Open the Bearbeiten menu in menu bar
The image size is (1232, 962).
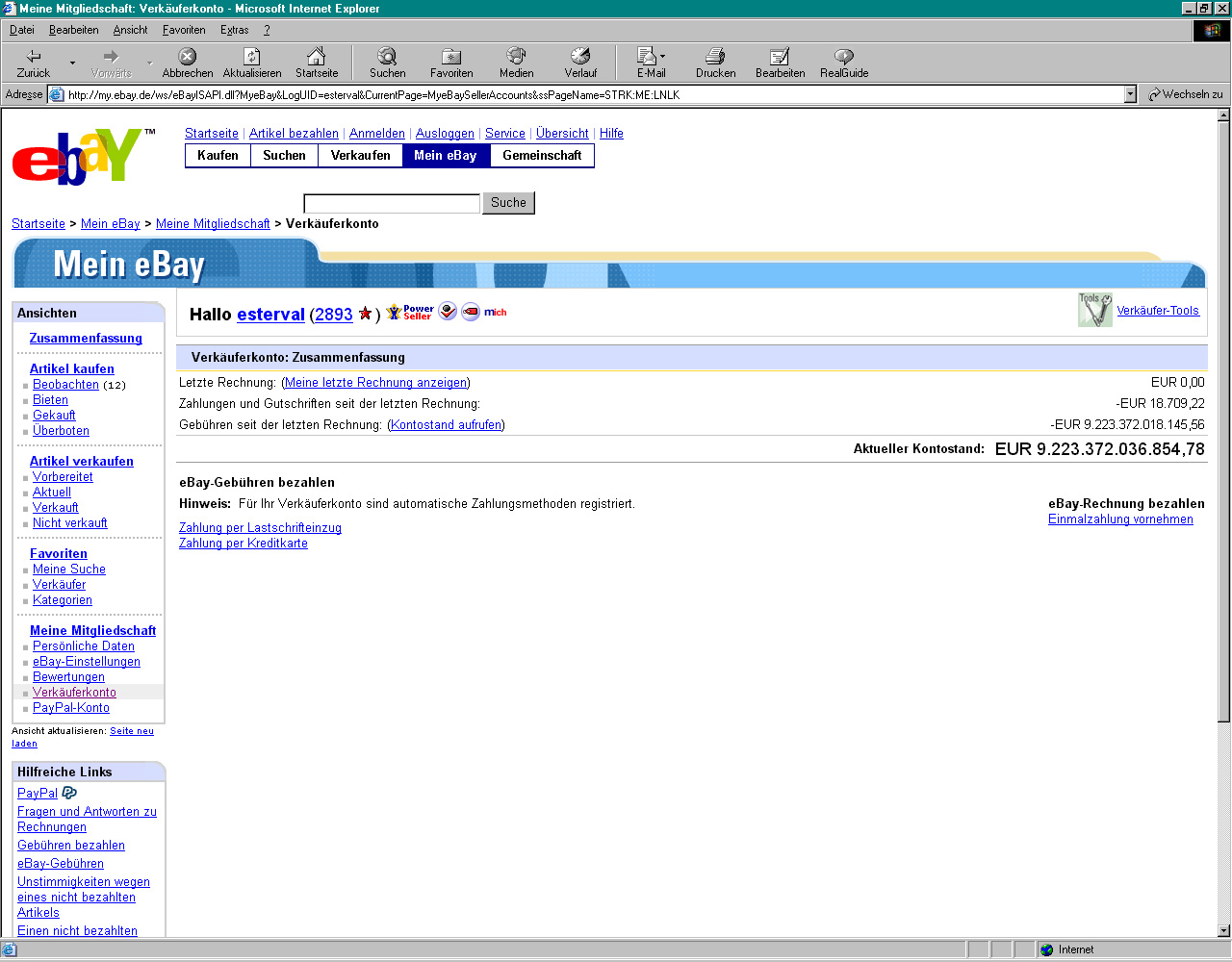click(73, 30)
